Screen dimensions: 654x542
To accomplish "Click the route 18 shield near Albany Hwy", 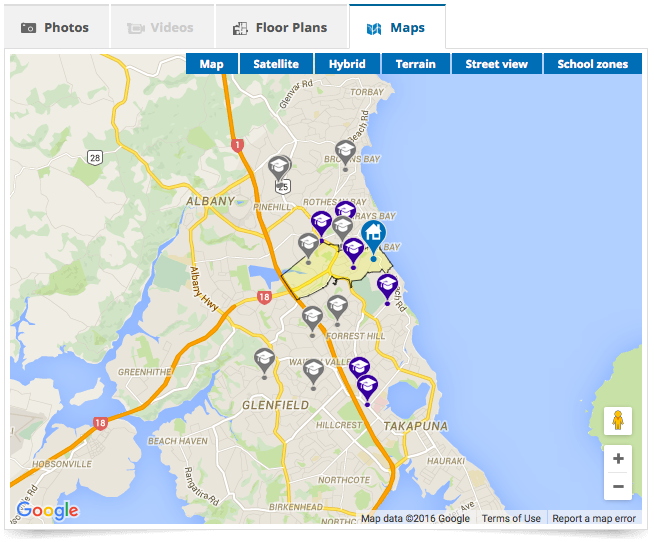I will coord(264,297).
